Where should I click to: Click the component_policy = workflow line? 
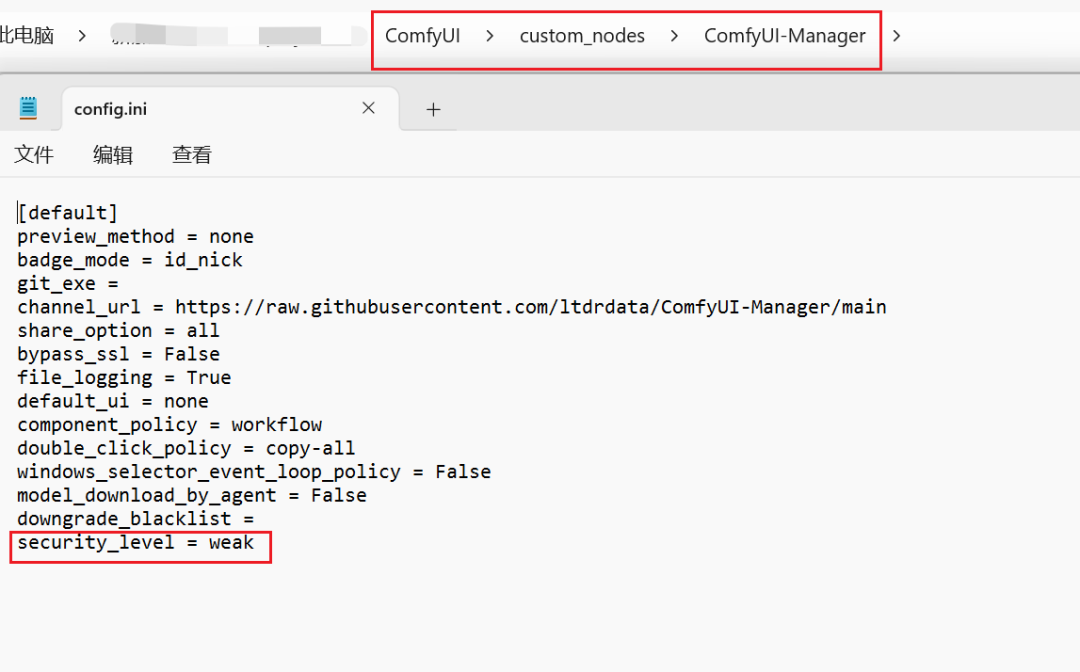[169, 424]
